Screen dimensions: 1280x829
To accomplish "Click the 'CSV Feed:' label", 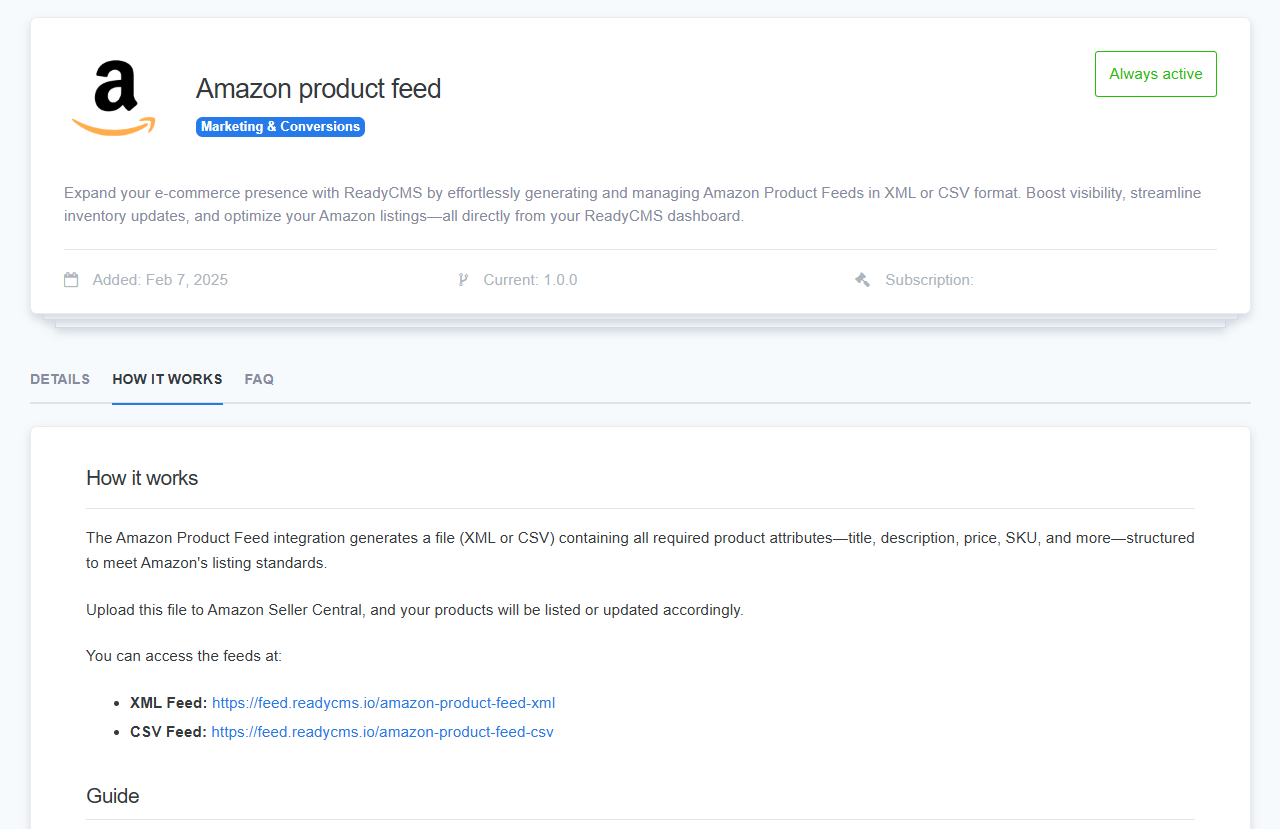I will (168, 732).
